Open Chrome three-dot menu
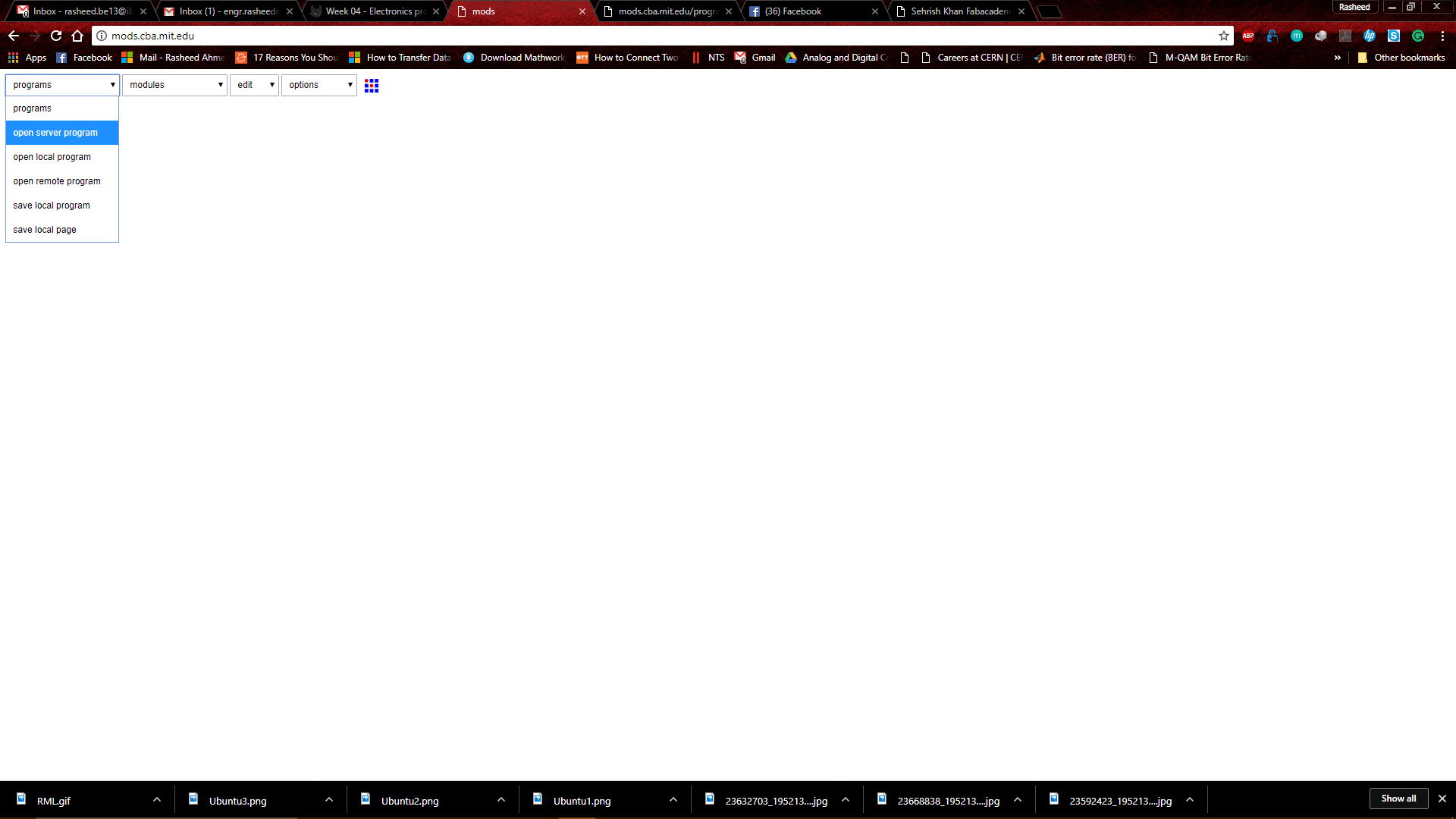Image resolution: width=1456 pixels, height=819 pixels. [x=1442, y=36]
